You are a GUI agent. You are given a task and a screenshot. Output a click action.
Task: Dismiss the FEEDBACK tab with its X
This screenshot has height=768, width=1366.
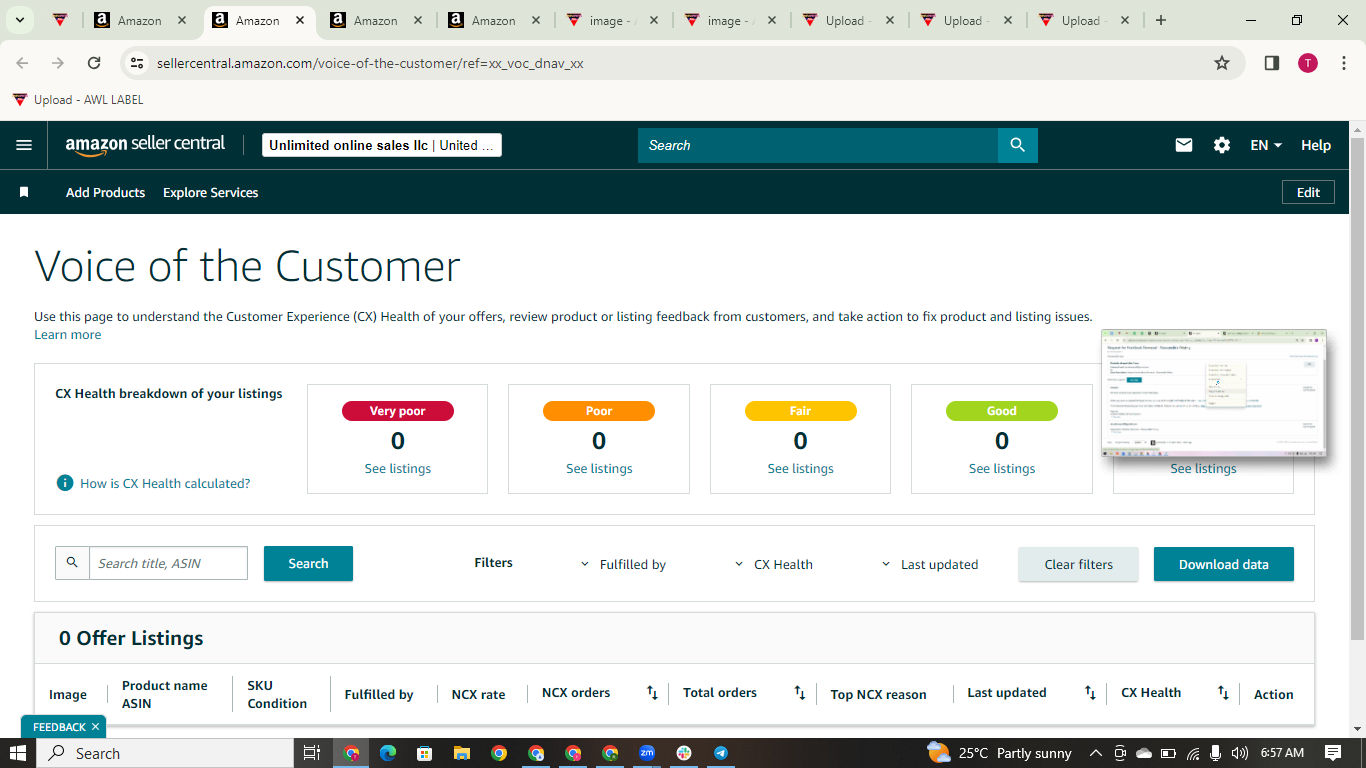[95, 727]
